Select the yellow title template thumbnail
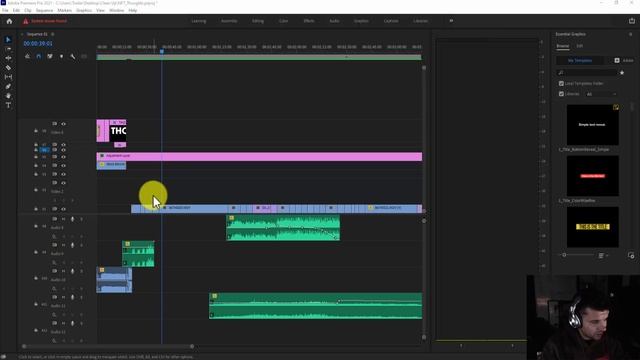640x360 pixels. point(592,227)
